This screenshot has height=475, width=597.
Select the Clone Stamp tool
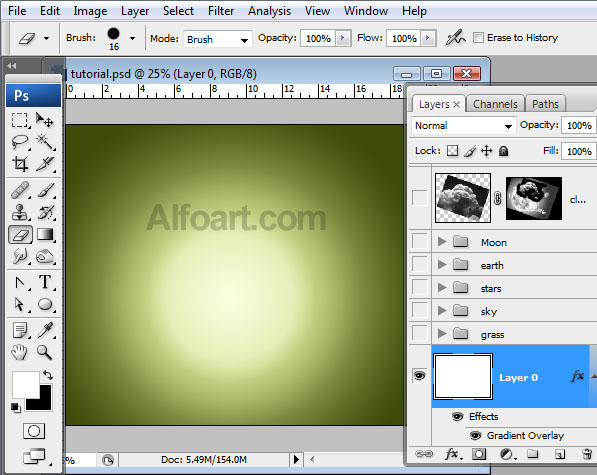click(x=20, y=212)
